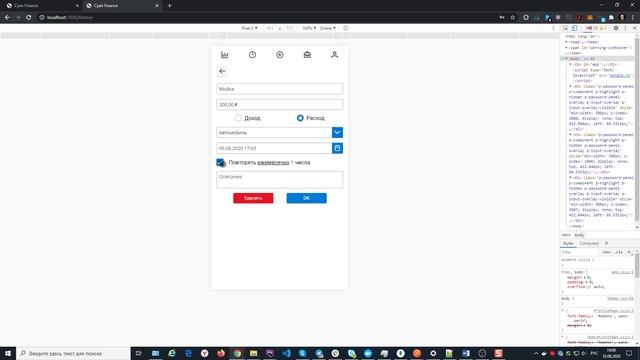Open the history clock icon in app nav
This screenshot has width=640, height=360.
252,55
